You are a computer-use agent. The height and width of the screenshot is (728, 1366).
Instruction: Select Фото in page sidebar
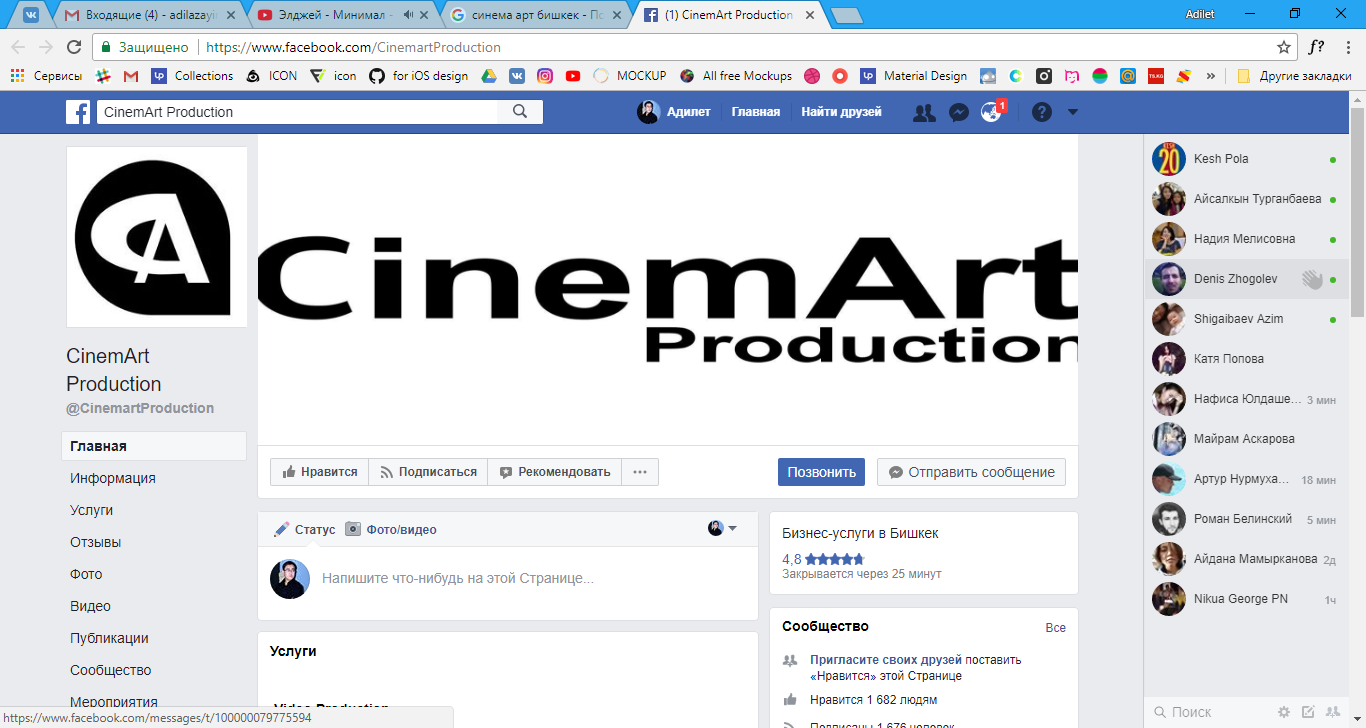coord(86,574)
